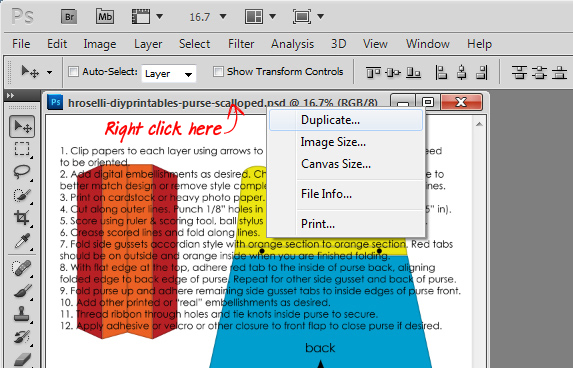Check Show Transform Controls option

[x=218, y=72]
